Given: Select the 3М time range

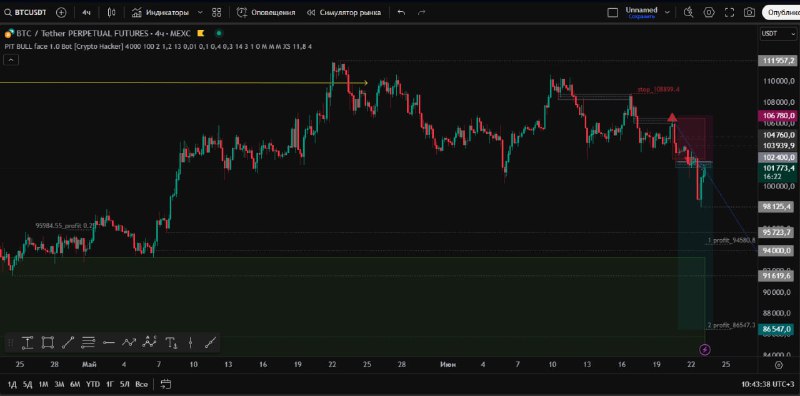Looking at the screenshot, I should (59, 384).
